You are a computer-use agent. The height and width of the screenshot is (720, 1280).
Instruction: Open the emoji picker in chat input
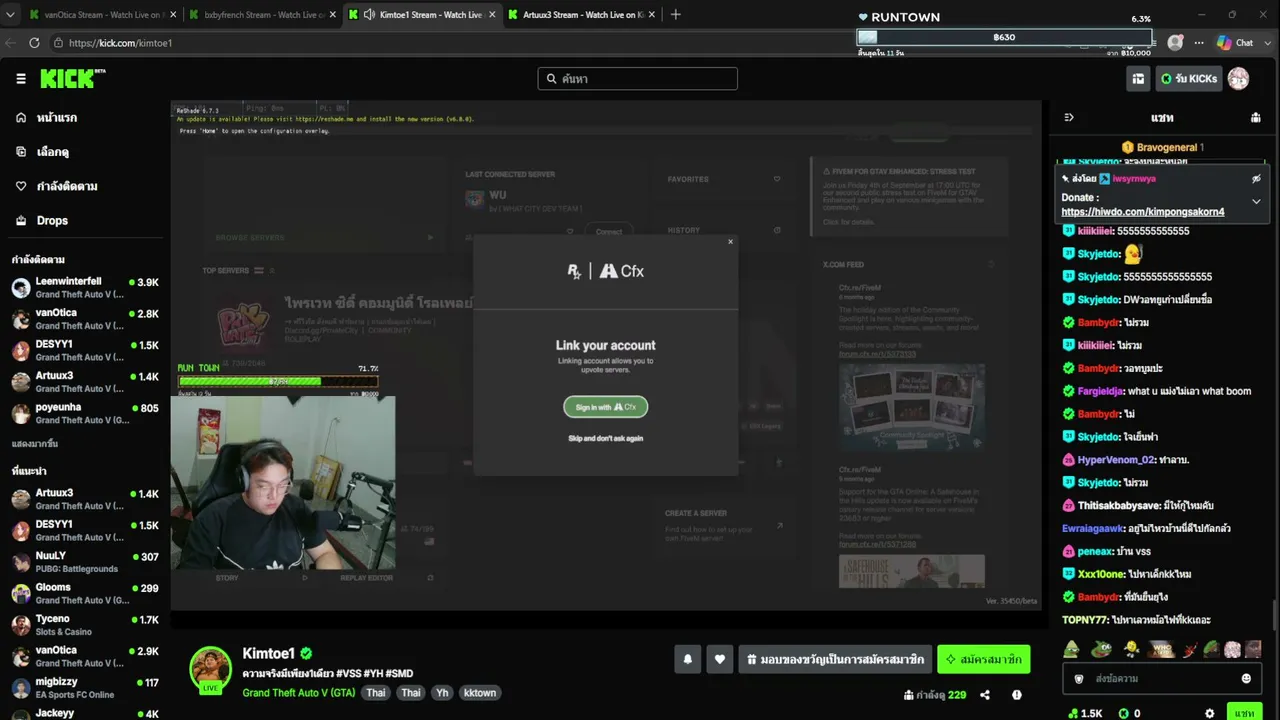point(1246,678)
